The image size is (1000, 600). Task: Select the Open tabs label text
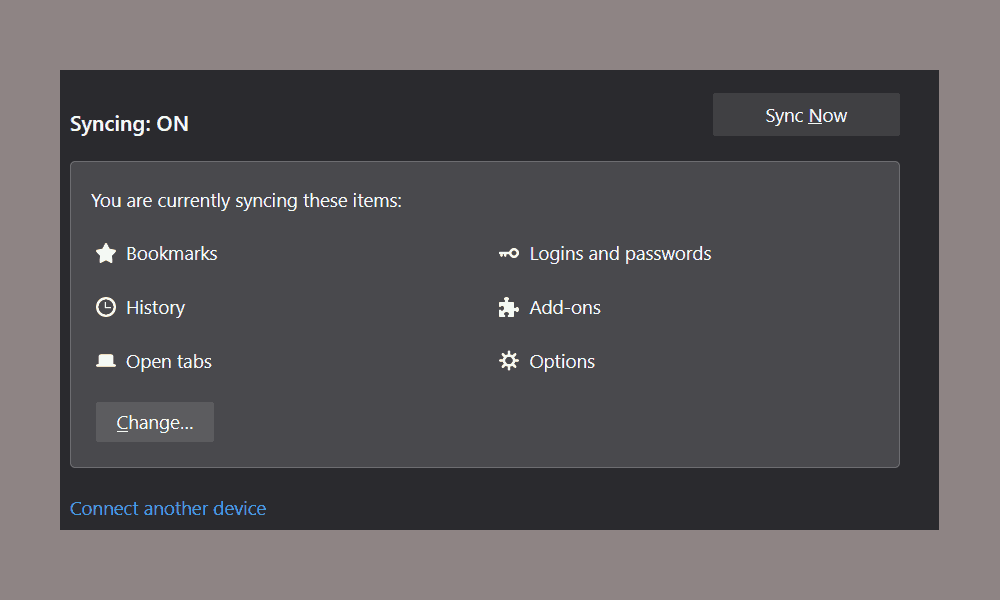(168, 361)
